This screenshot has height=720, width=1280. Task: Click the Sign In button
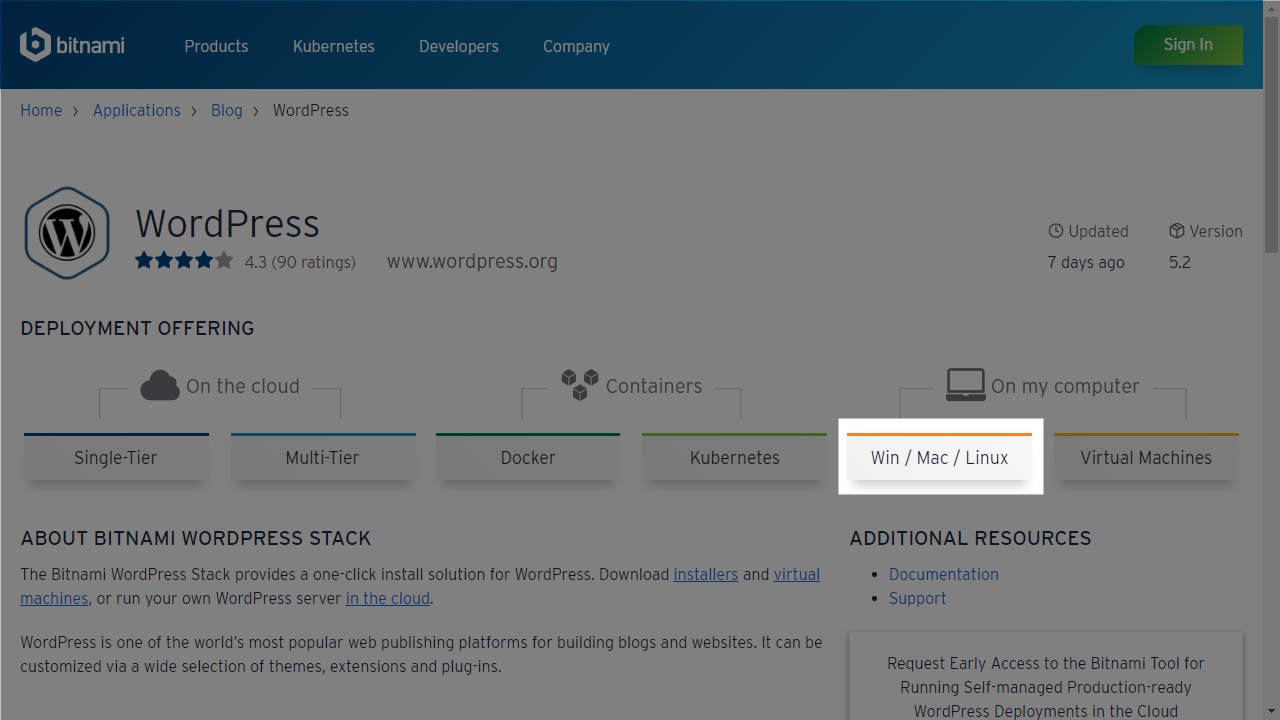(1188, 45)
